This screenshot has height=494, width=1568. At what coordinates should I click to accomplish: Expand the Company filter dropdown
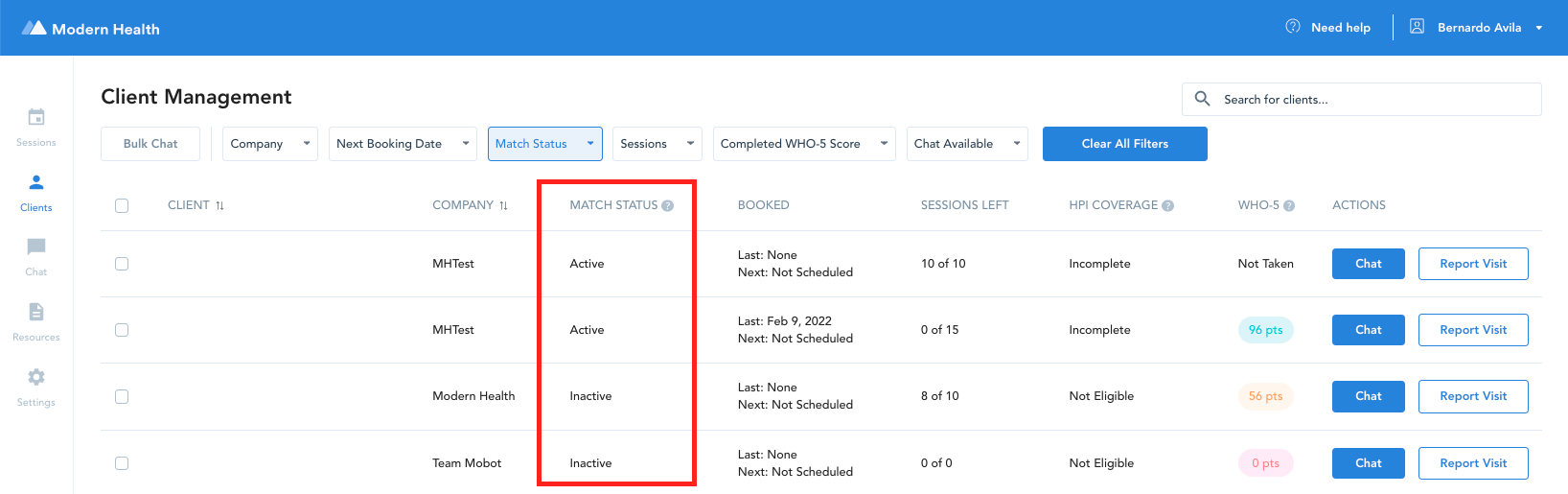(269, 144)
